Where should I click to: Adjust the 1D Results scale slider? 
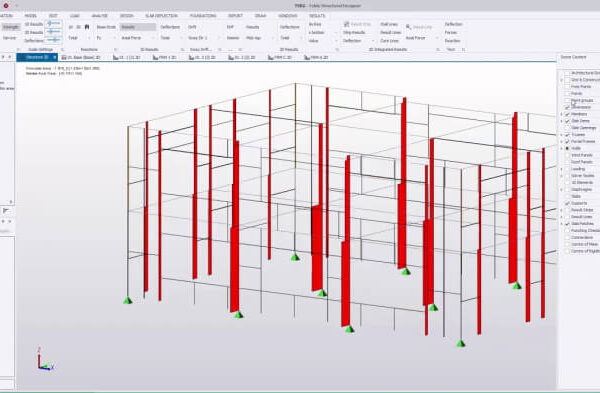[x=54, y=24]
